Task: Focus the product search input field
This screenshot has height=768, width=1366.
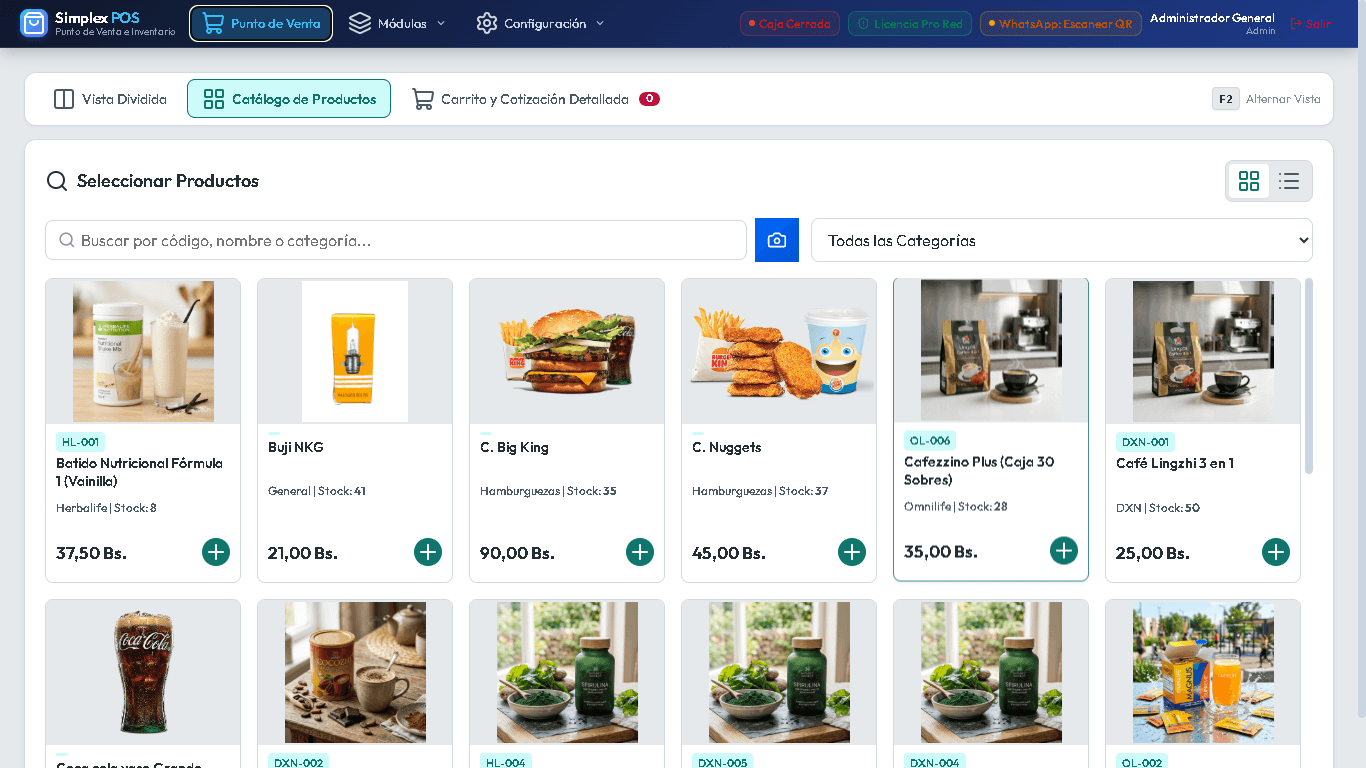Action: coord(396,240)
